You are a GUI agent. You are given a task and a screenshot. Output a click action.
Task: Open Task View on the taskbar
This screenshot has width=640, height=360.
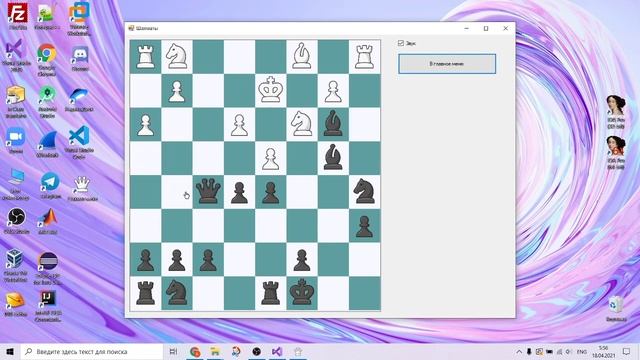point(173,351)
